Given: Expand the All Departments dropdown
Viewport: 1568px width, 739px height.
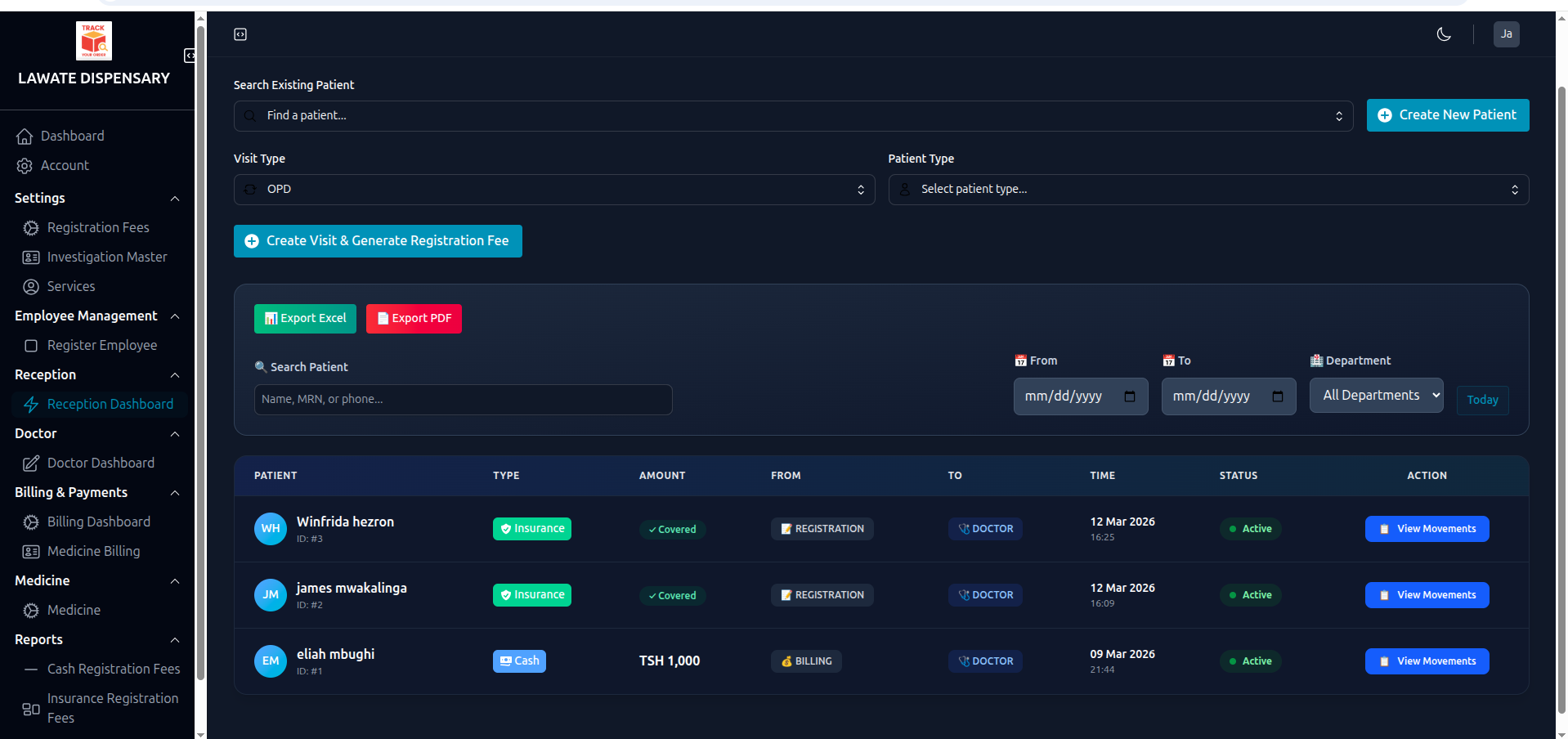Looking at the screenshot, I should tap(1376, 395).
